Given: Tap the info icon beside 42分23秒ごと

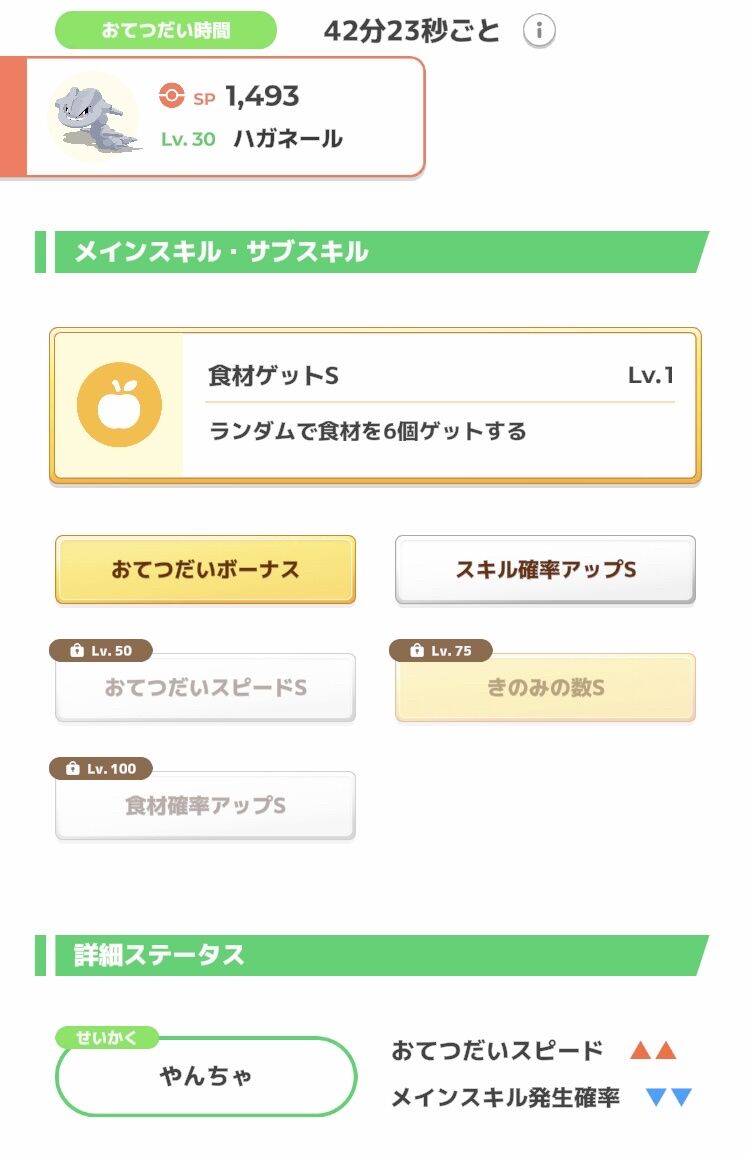Looking at the screenshot, I should coord(539,31).
